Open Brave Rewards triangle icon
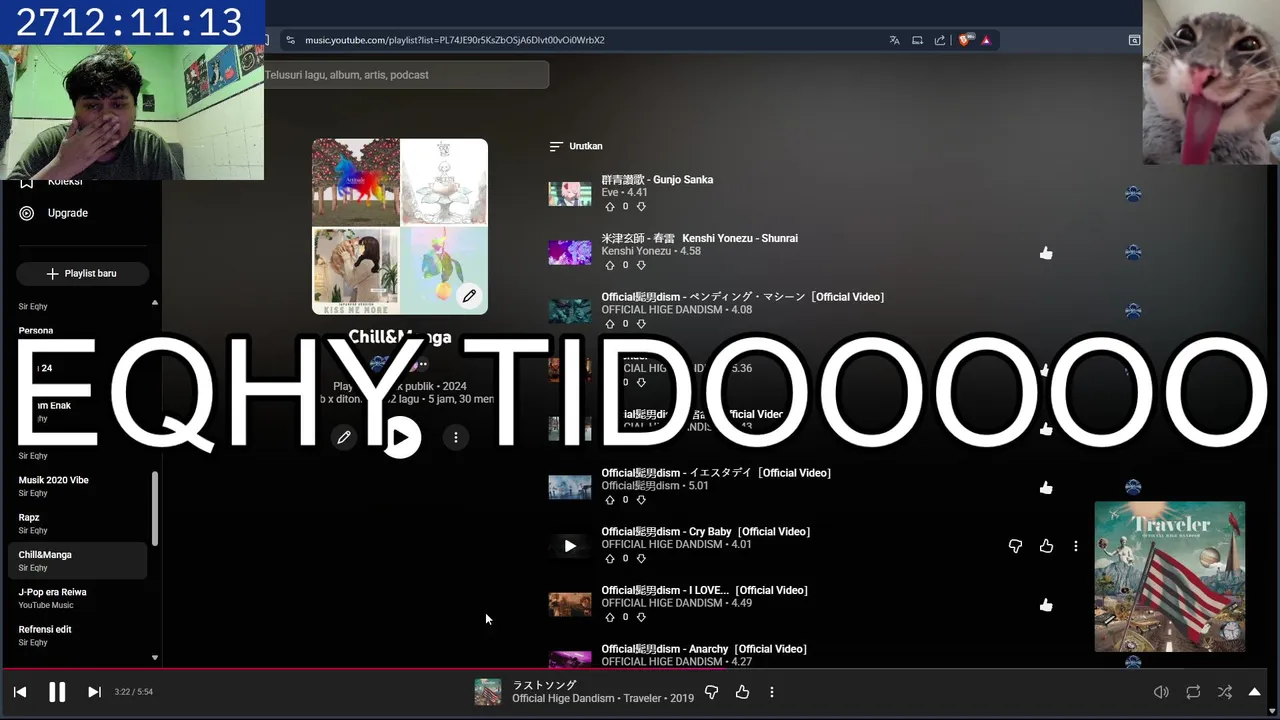1280x720 pixels. [x=986, y=40]
